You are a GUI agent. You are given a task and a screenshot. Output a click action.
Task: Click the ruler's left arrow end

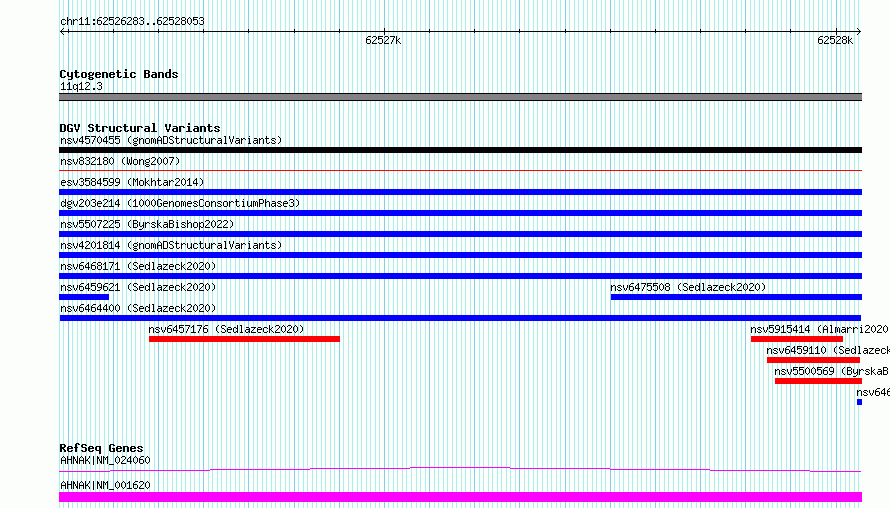point(63,31)
